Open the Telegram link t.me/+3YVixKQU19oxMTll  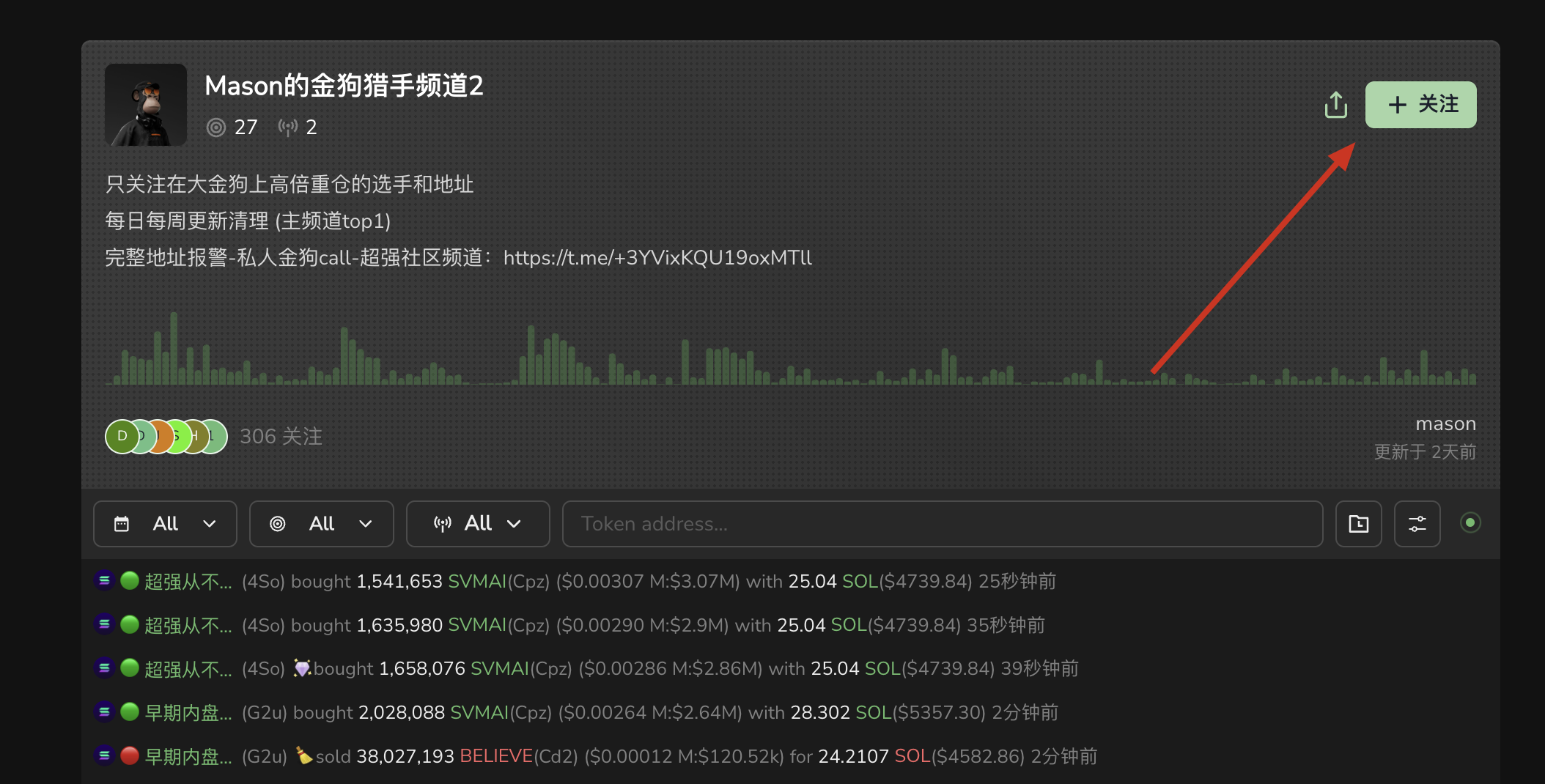coord(657,258)
